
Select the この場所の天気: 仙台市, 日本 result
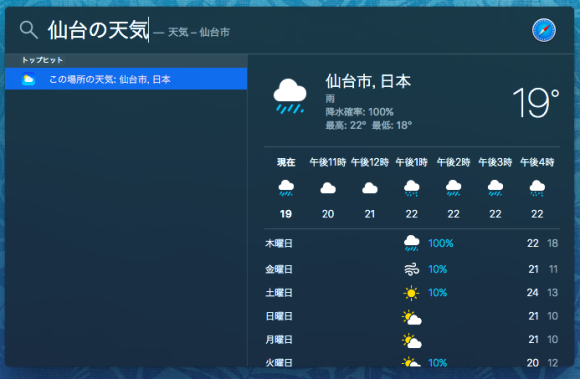126,79
